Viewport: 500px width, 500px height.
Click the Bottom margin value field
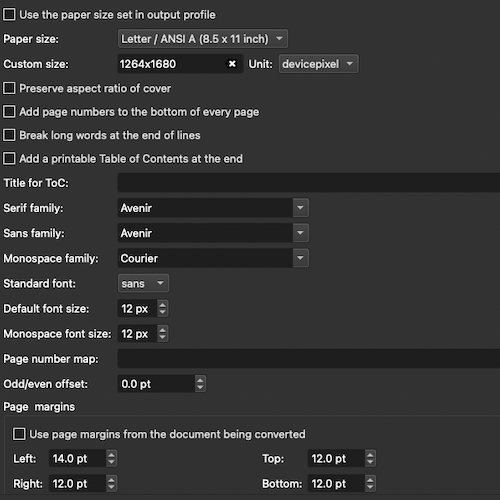[336, 483]
